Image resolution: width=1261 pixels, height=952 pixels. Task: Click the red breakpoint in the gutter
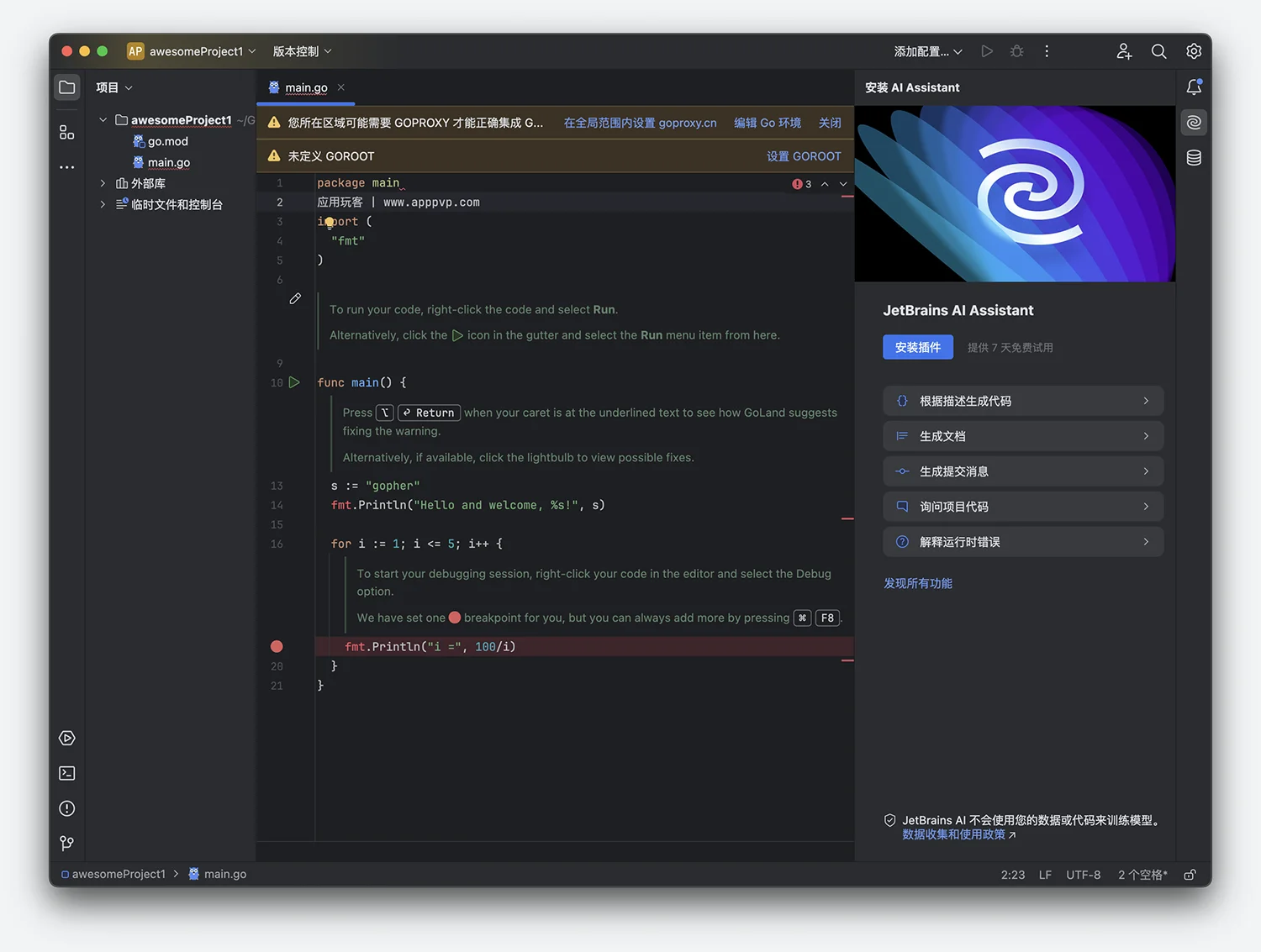(277, 646)
